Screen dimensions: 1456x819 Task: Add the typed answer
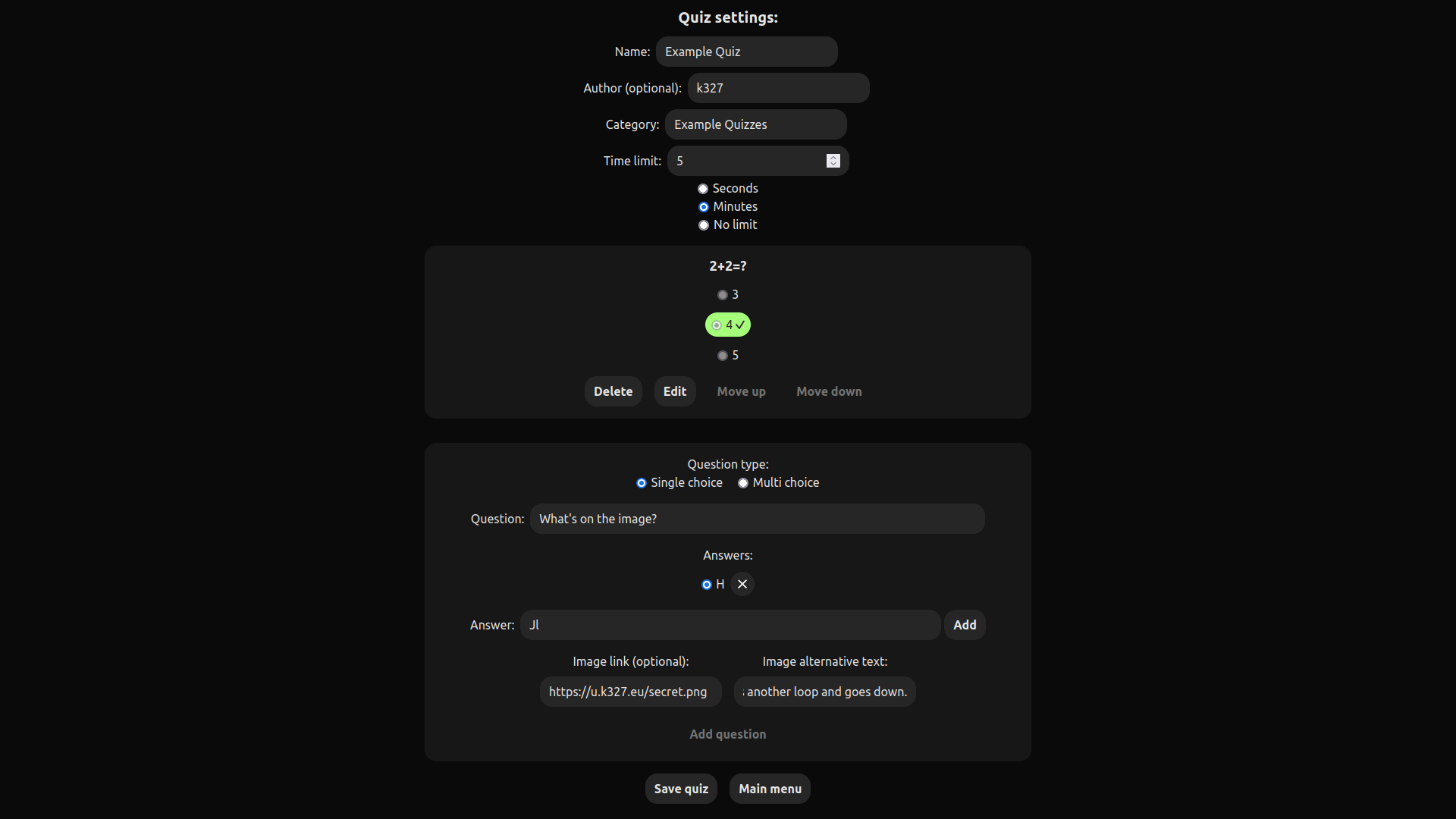pos(964,625)
